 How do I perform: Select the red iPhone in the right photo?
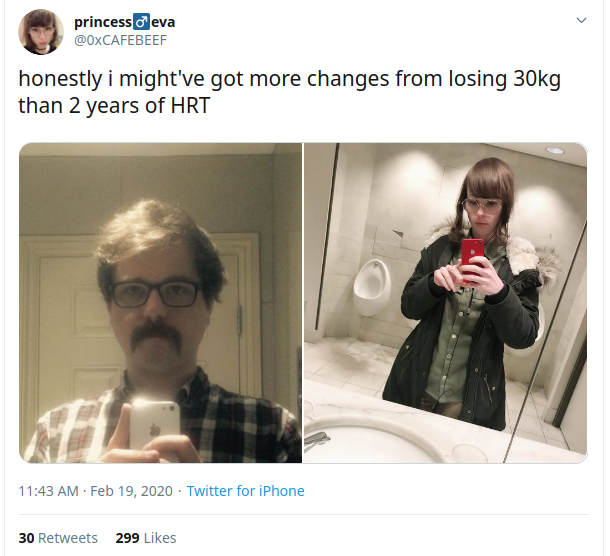[x=472, y=259]
